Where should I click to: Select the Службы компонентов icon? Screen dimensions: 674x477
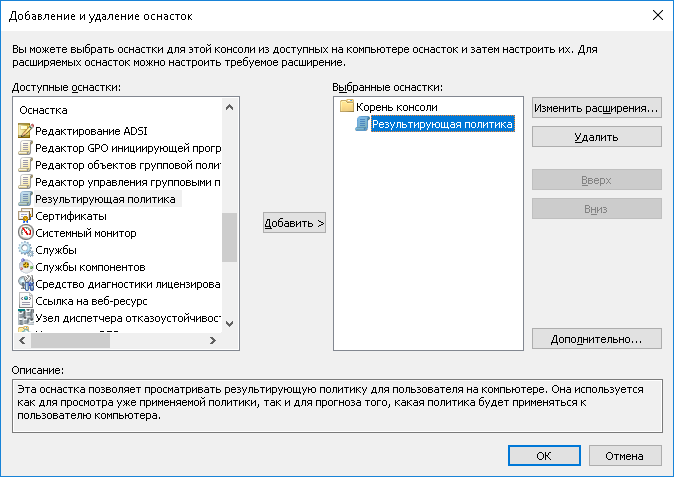click(x=26, y=267)
